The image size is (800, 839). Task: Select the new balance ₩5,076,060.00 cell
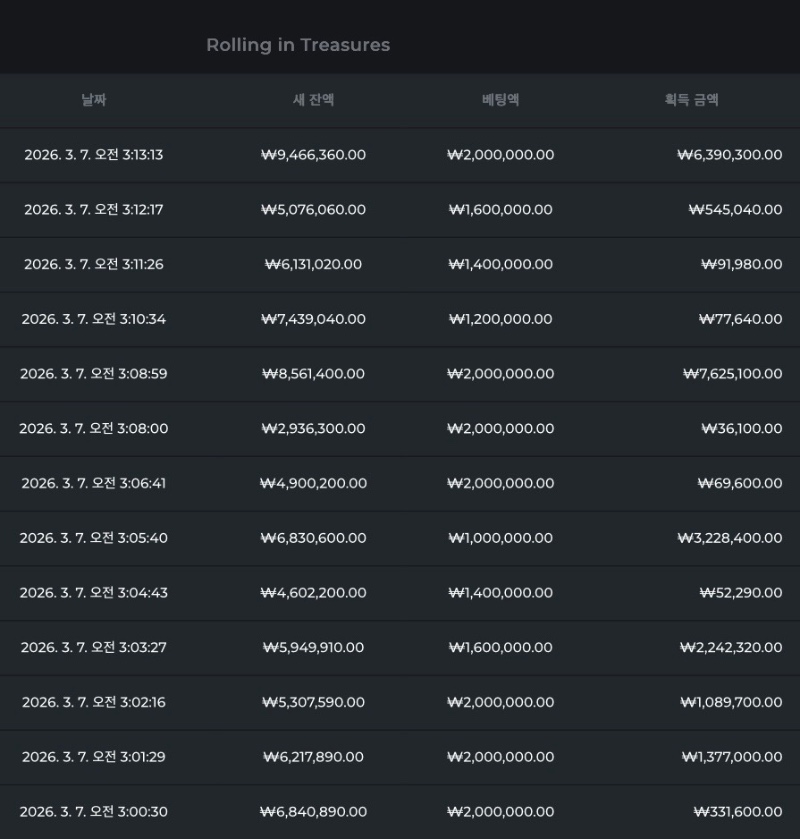tap(313, 210)
